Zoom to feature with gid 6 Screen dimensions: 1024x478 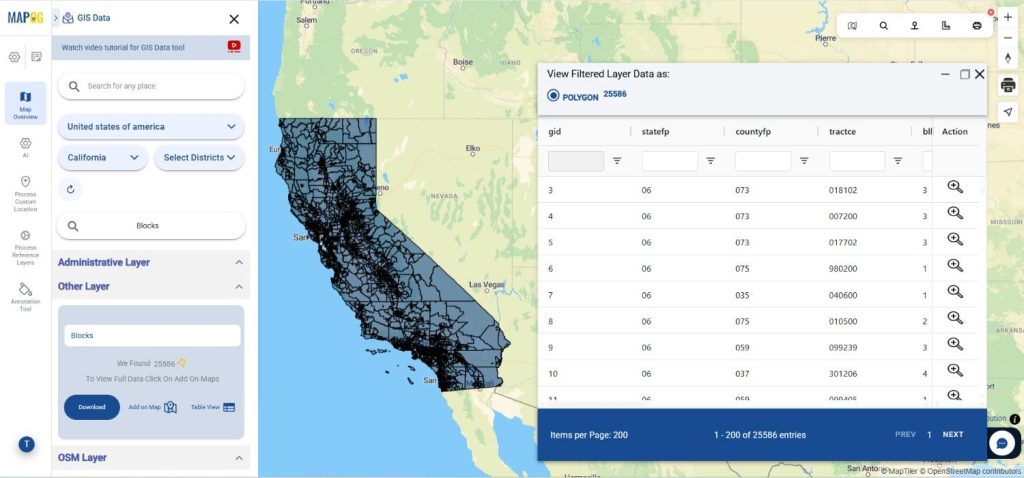tap(954, 266)
